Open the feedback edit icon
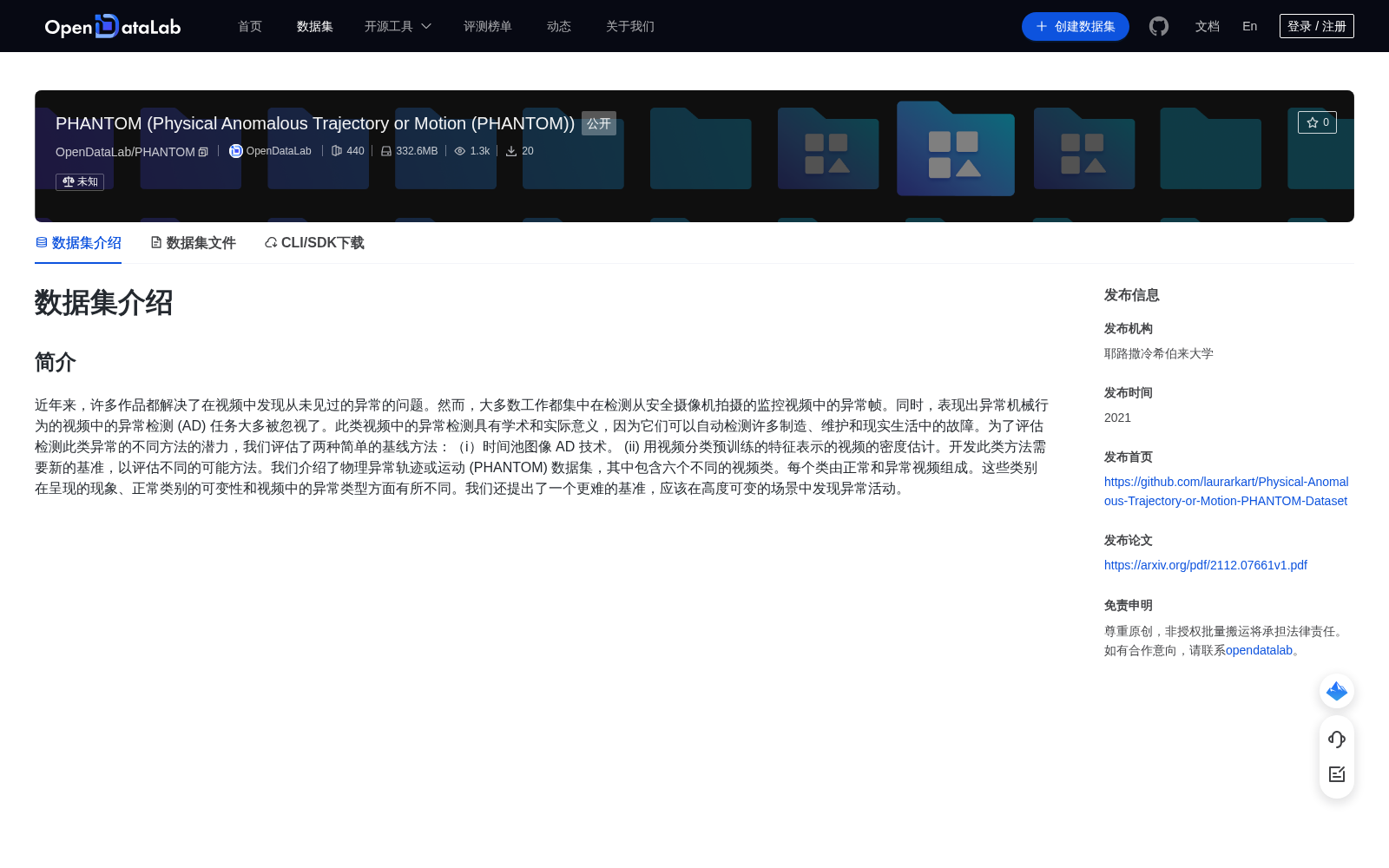The height and width of the screenshot is (868, 1389). [x=1337, y=774]
